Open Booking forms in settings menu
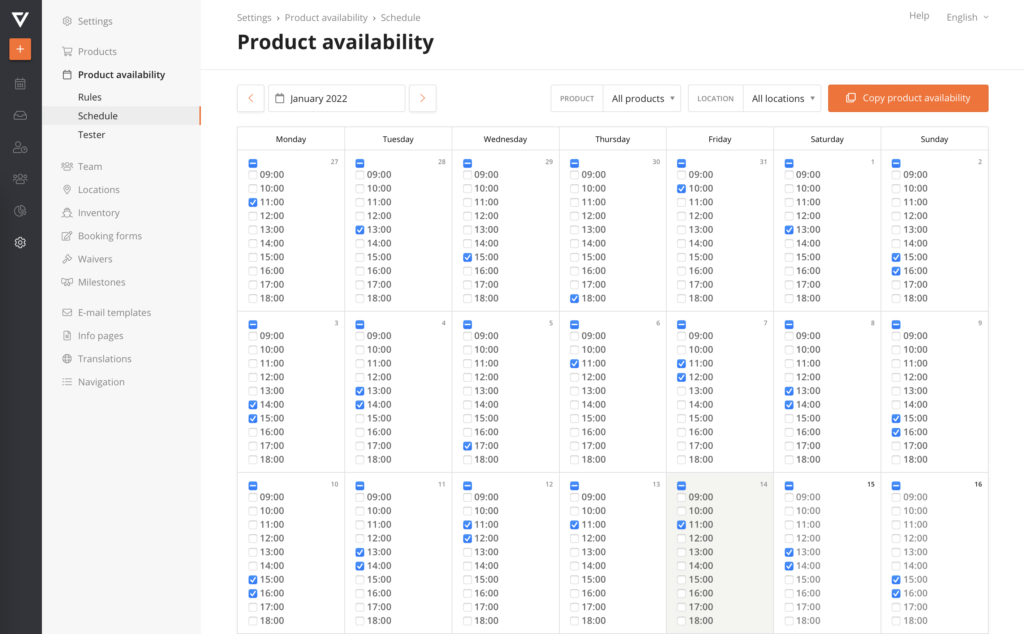The image size is (1024, 634). pos(109,236)
